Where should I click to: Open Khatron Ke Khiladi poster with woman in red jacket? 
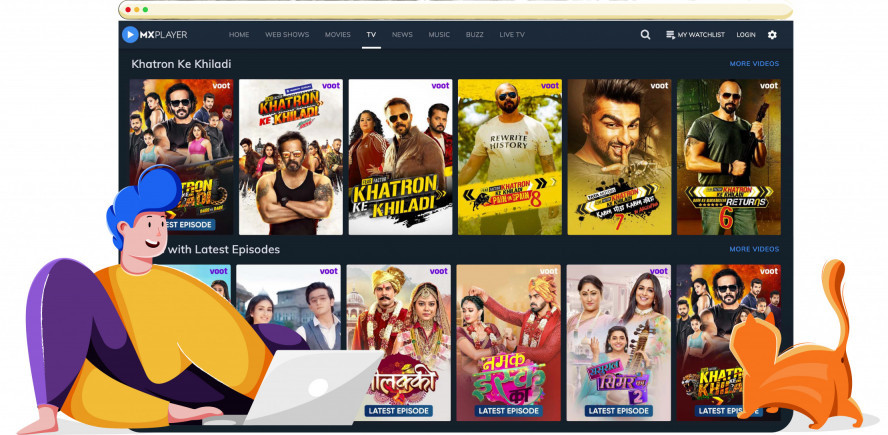[x=400, y=157]
